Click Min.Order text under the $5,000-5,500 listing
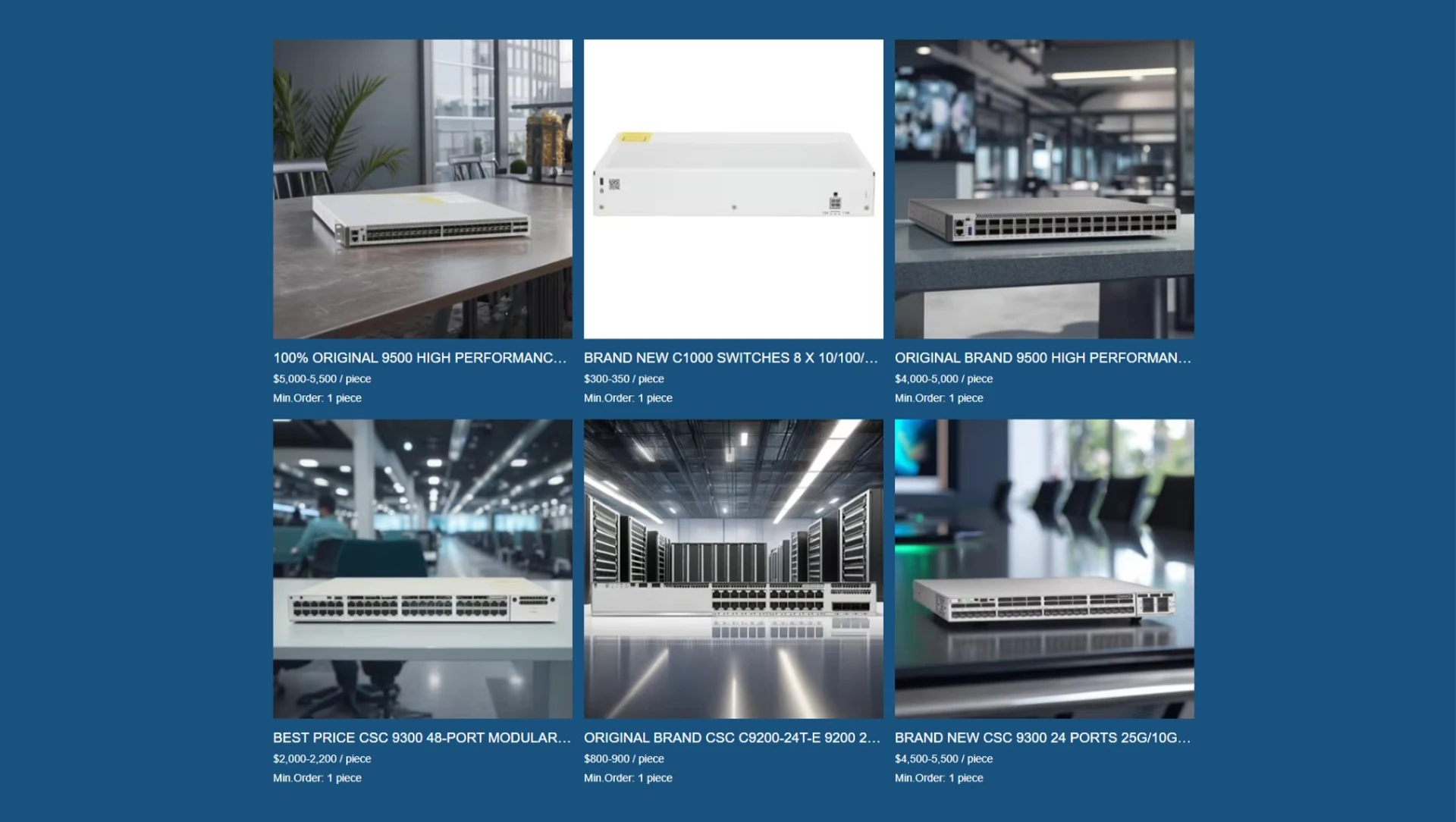This screenshot has height=822, width=1456. [x=317, y=398]
